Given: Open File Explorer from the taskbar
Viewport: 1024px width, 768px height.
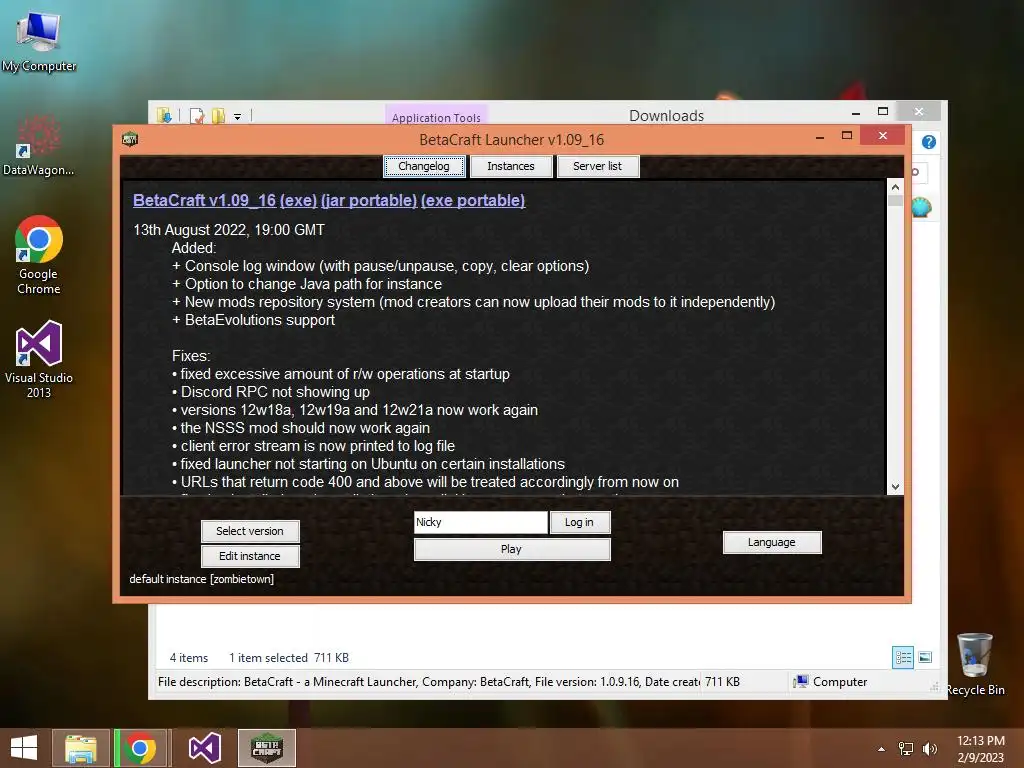Looking at the screenshot, I should 80,748.
